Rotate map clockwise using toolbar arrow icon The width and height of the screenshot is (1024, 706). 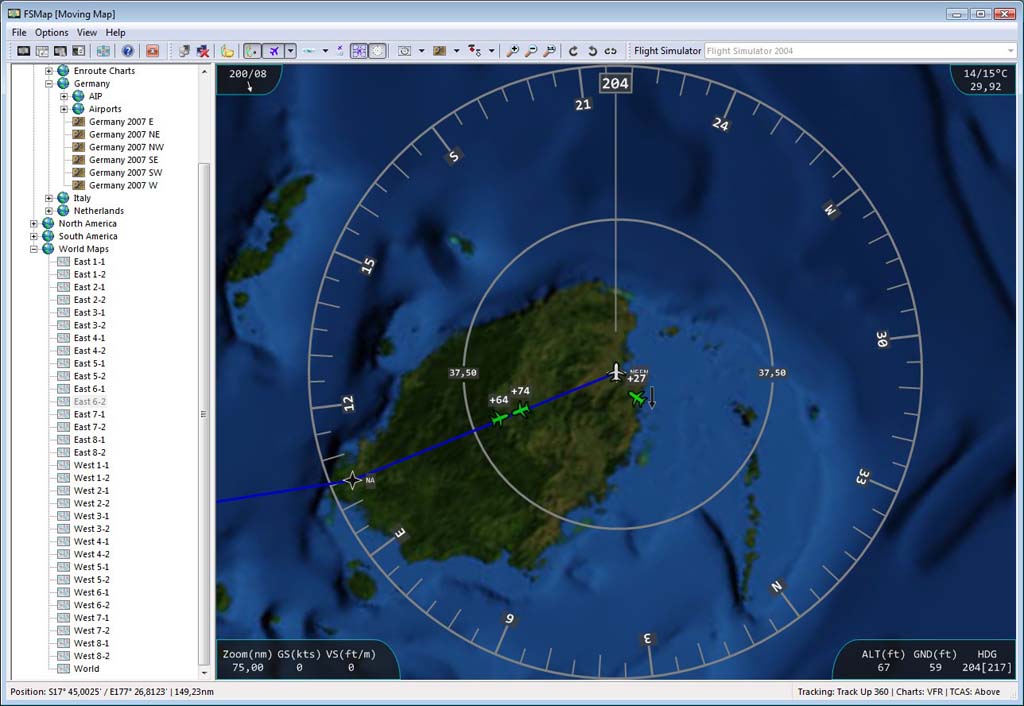[573, 51]
